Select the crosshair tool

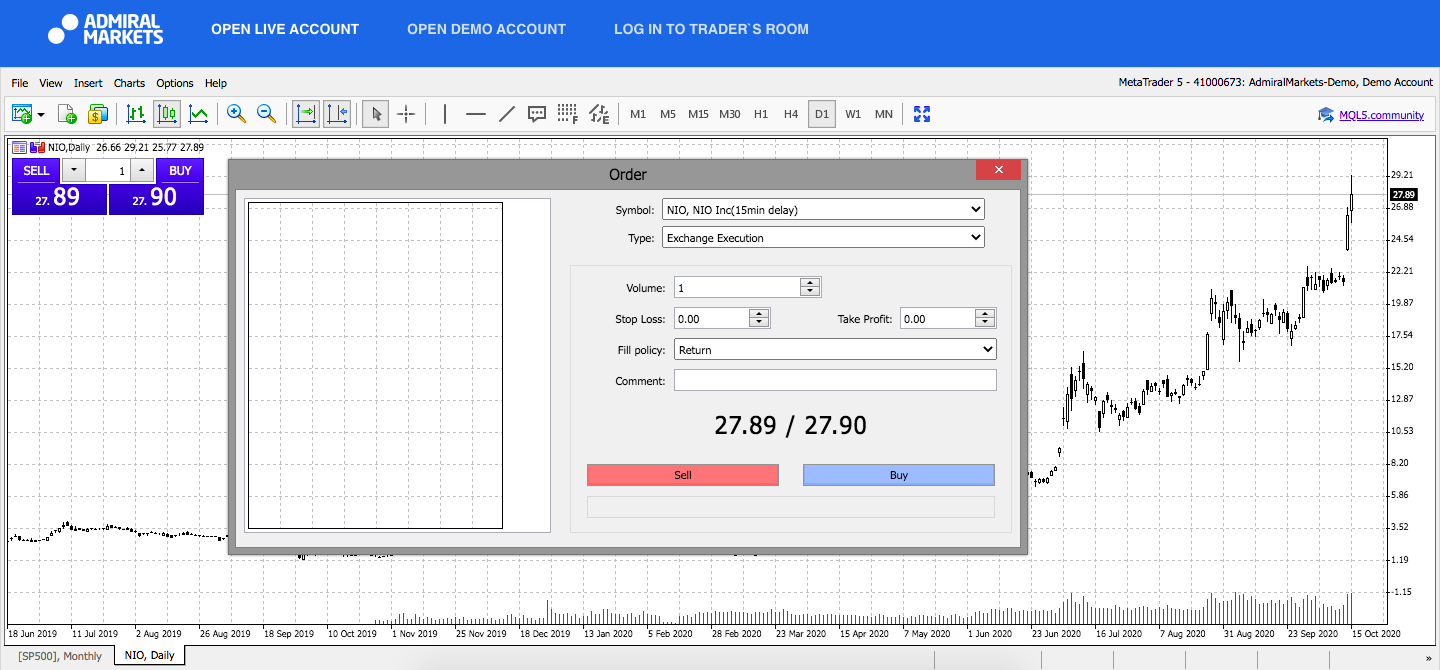406,114
